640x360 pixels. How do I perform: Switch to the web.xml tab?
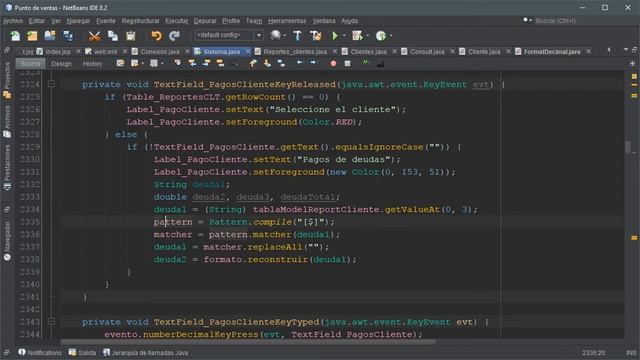105,52
